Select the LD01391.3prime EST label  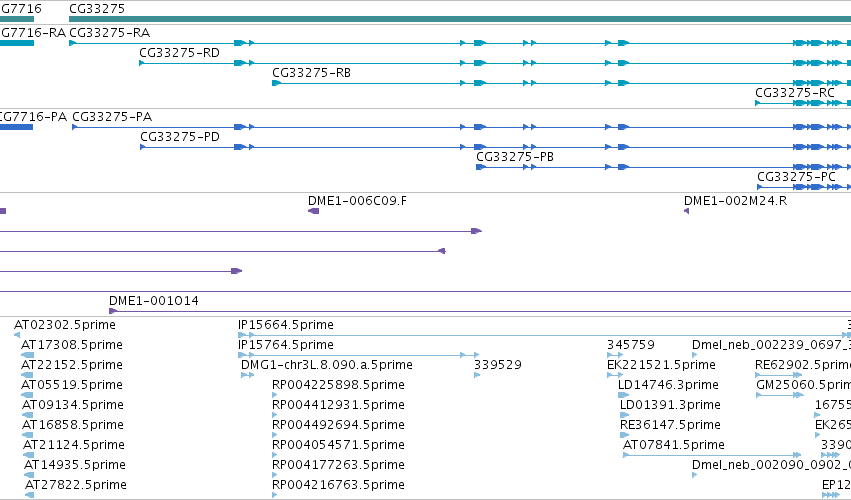click(670, 405)
